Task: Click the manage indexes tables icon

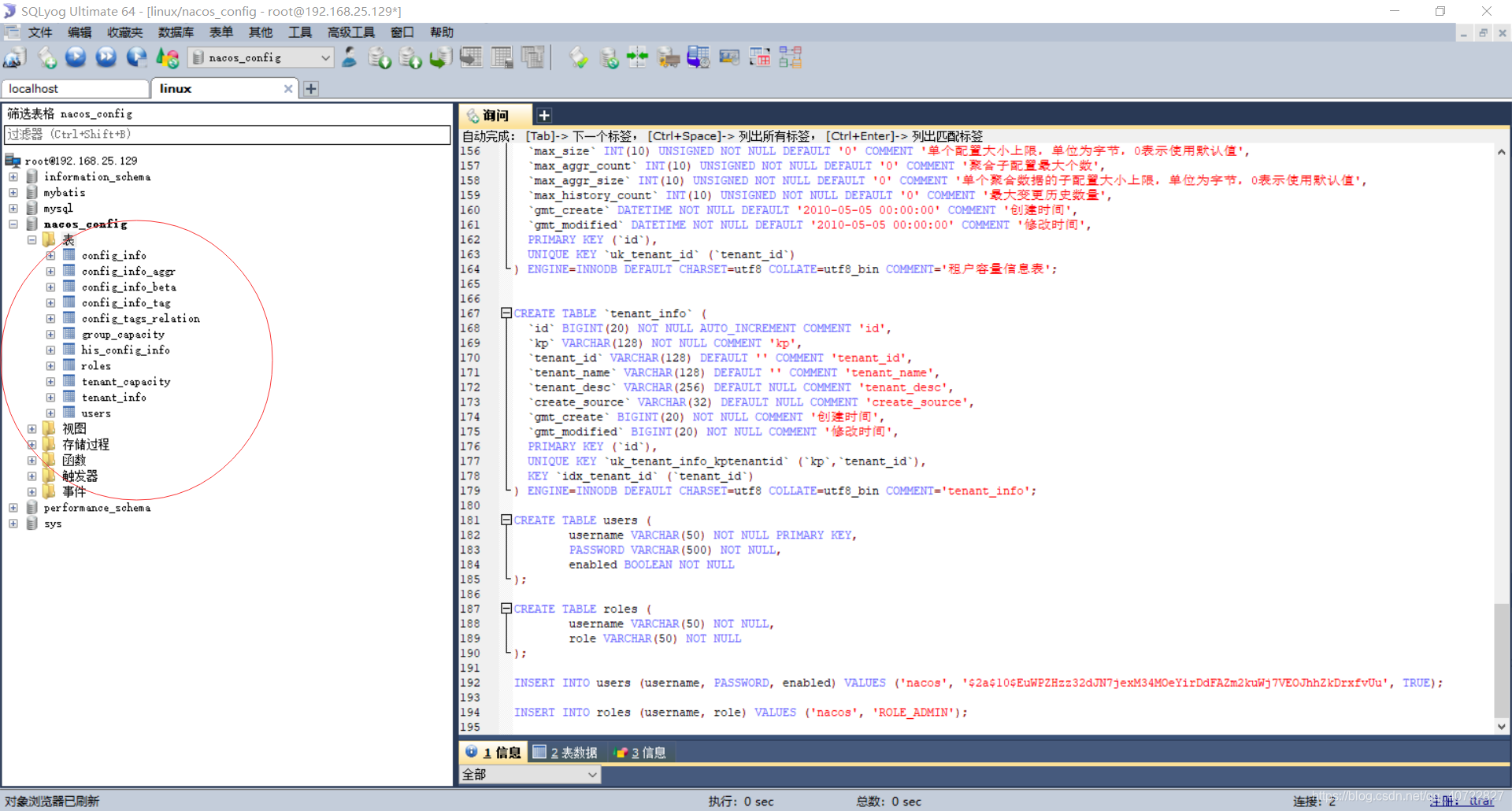Action: [532, 57]
